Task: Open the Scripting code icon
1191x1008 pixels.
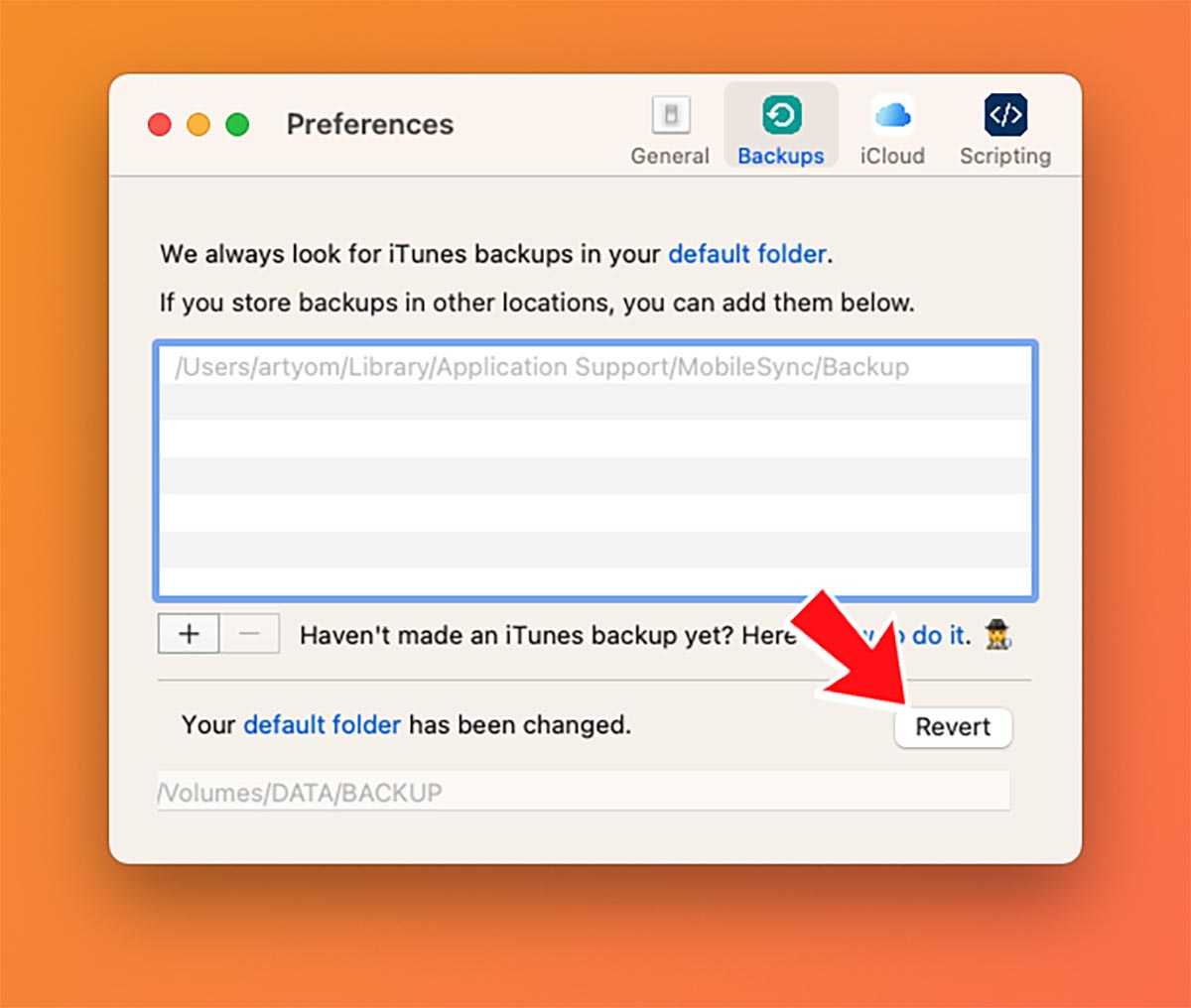Action: [x=1005, y=116]
